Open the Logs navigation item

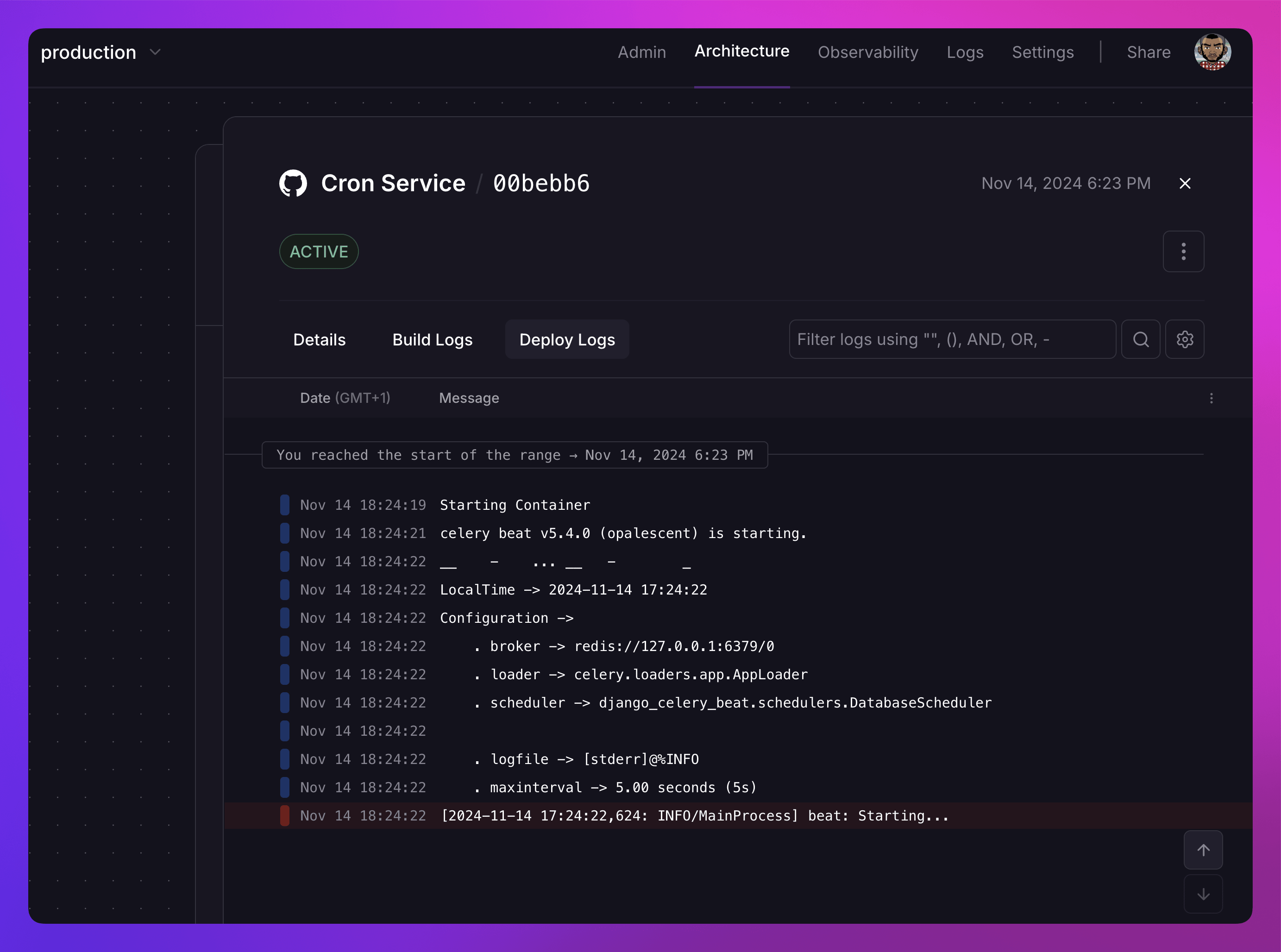[965, 52]
